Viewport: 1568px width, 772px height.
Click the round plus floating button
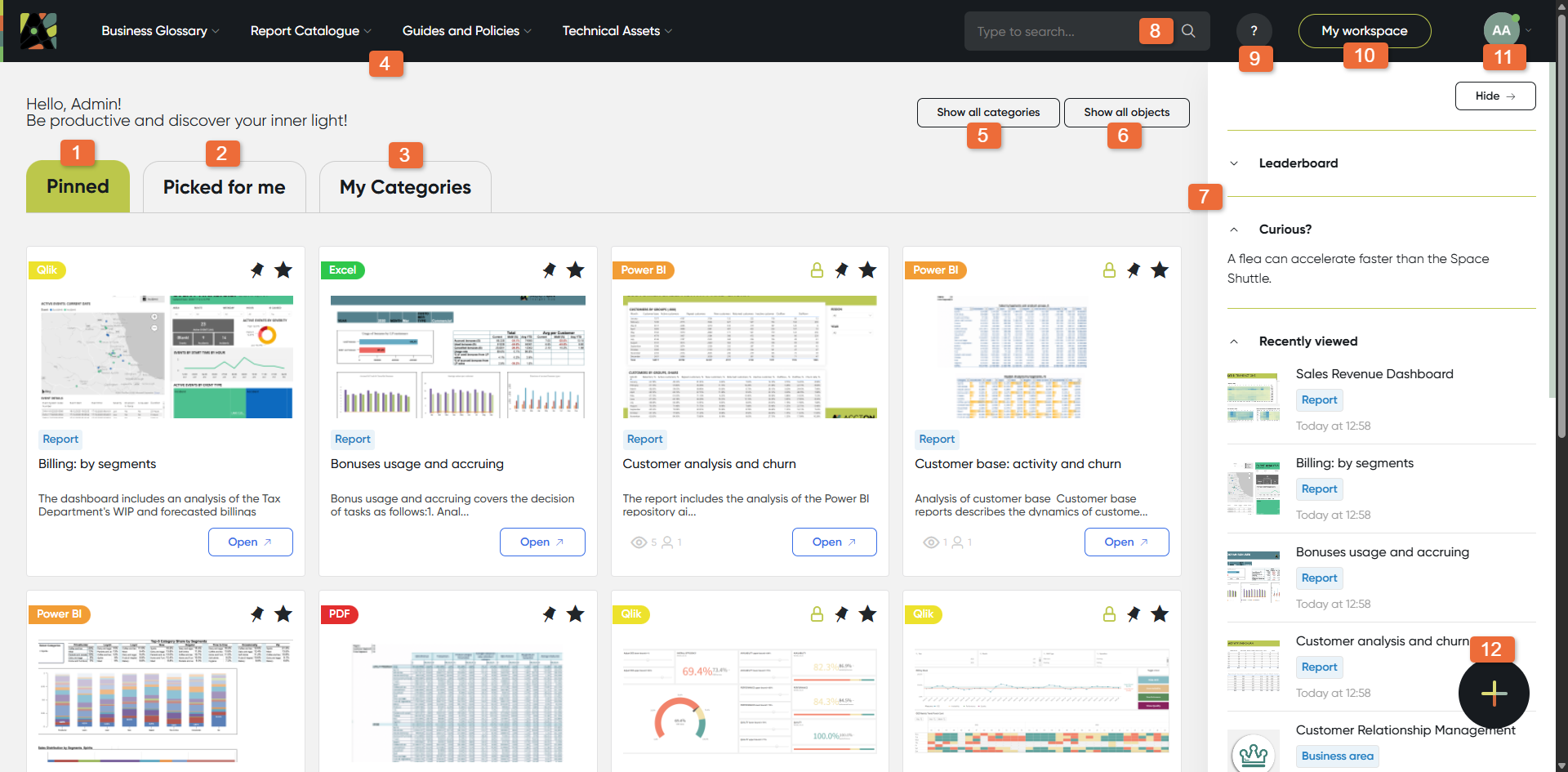[1493, 694]
